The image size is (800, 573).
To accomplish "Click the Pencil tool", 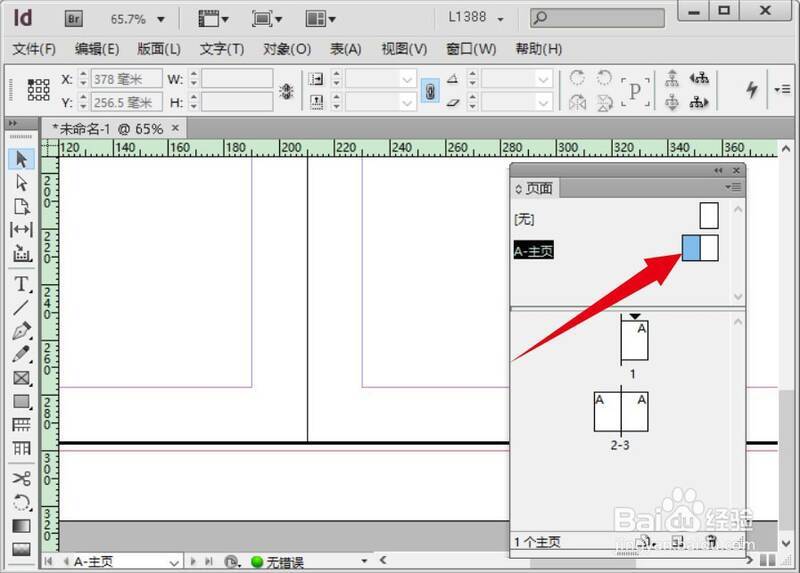I will [x=22, y=355].
